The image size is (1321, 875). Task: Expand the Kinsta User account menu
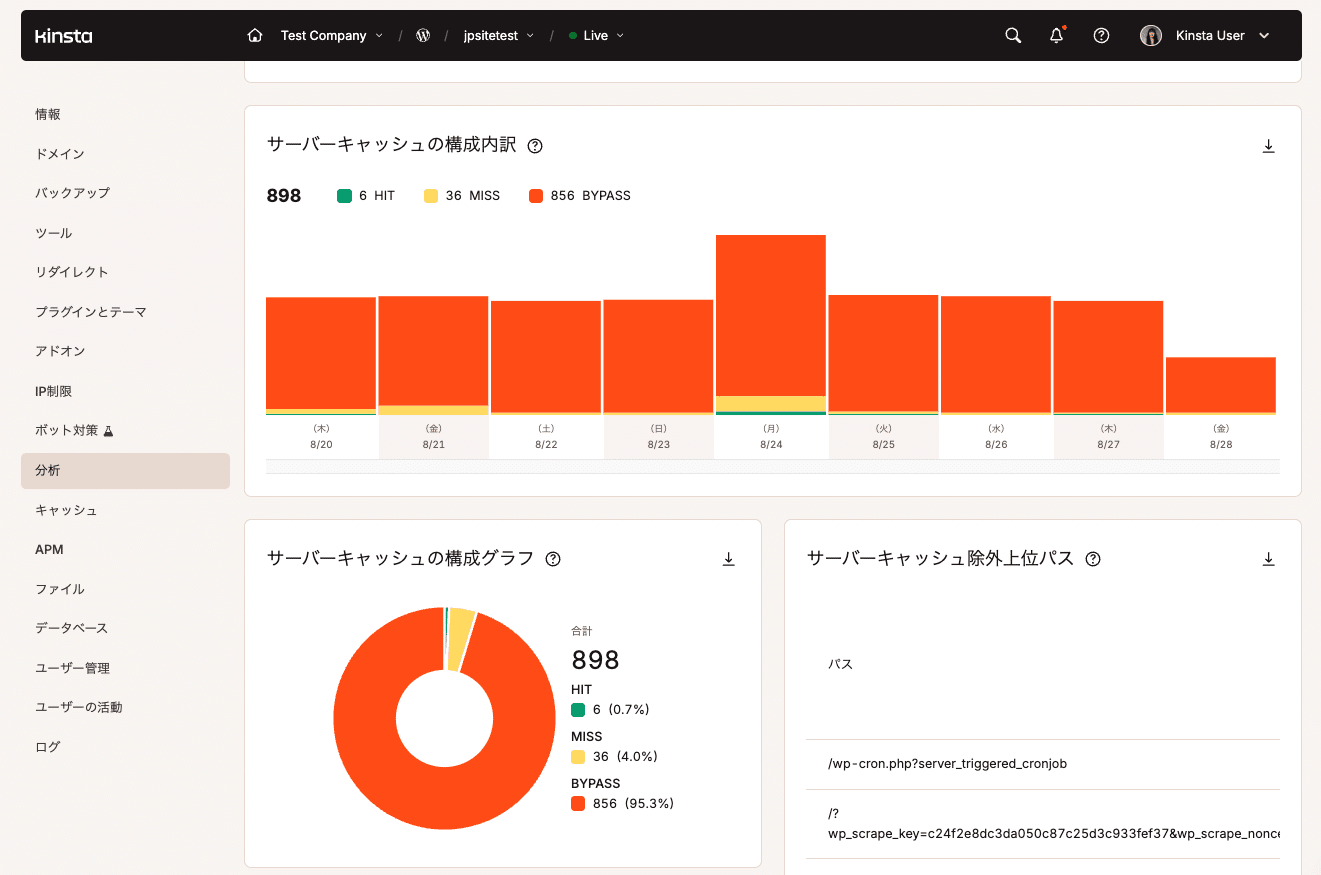click(x=1264, y=35)
